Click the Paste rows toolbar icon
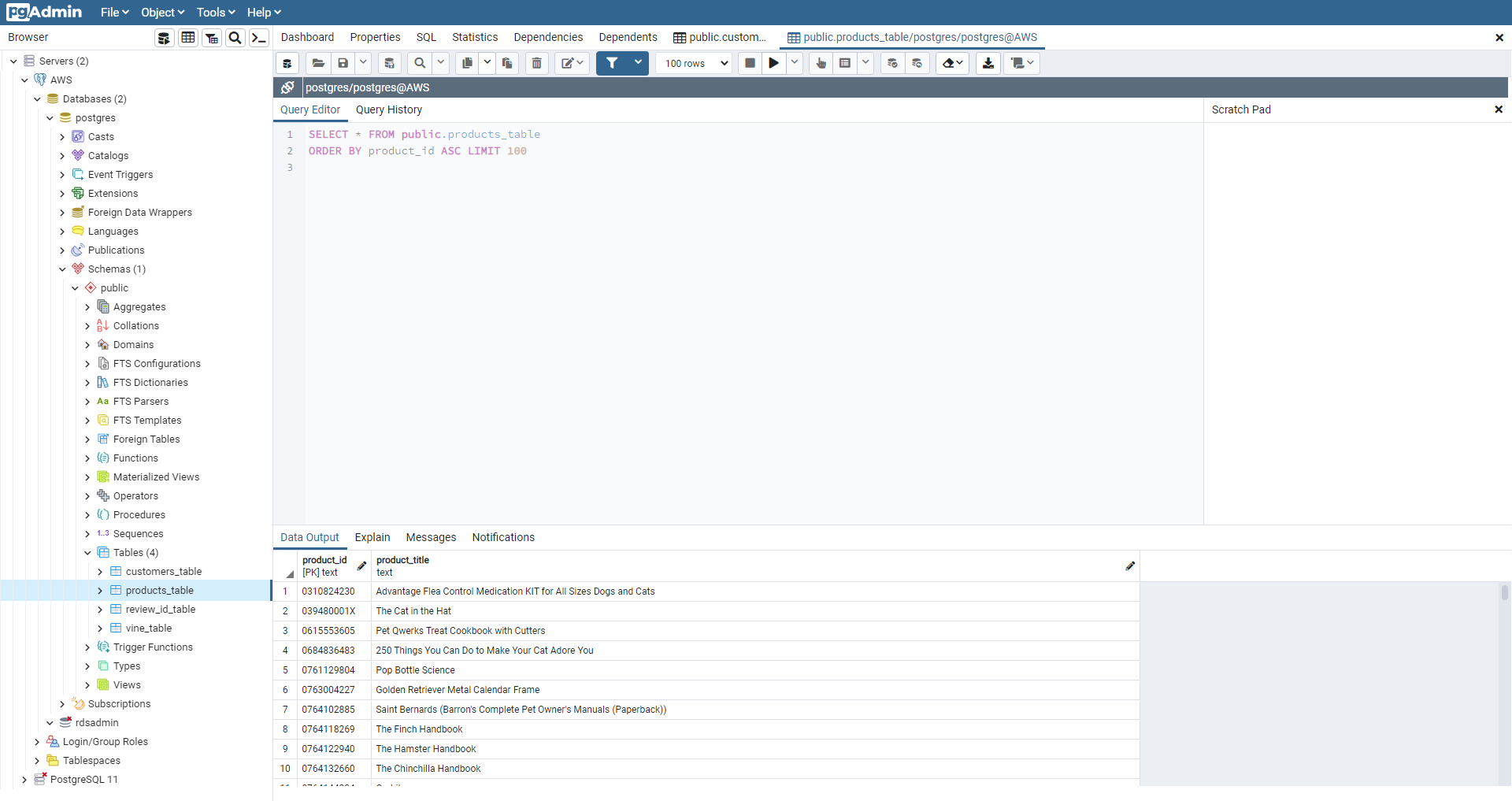The image size is (1512, 801). 507,63
